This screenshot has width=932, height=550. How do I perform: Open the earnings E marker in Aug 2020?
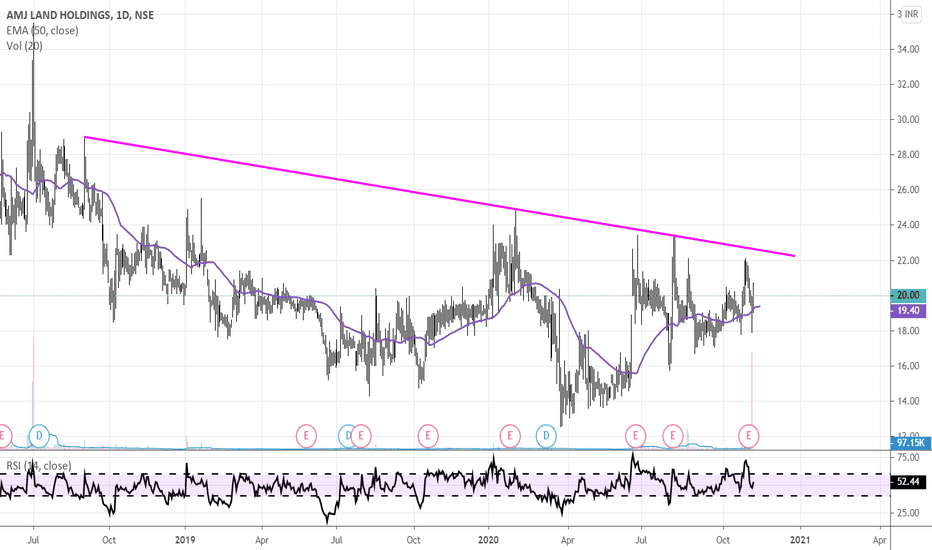673,436
